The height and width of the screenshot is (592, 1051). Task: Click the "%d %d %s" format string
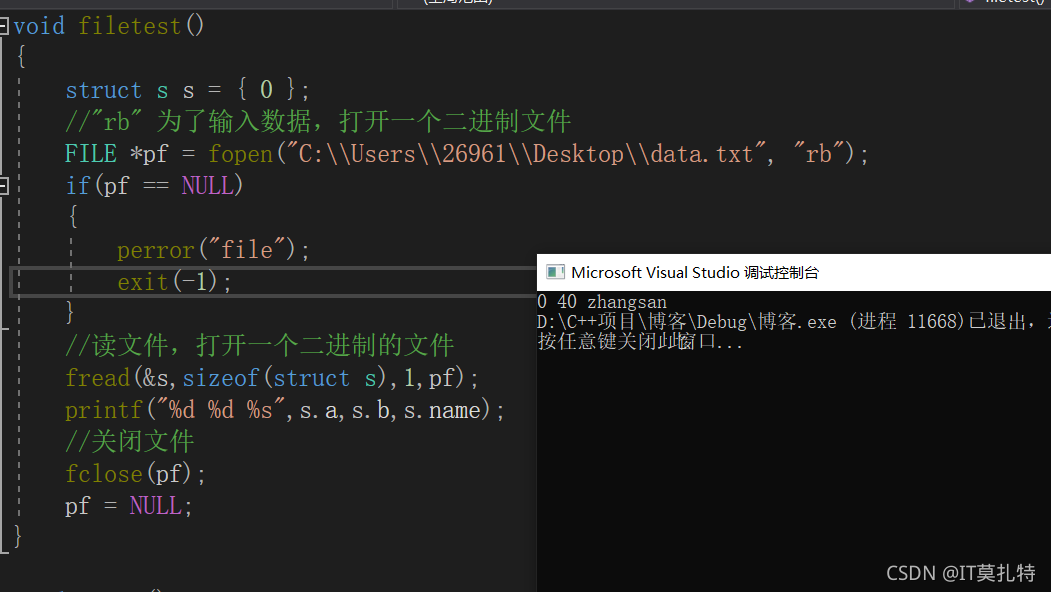[x=221, y=410]
